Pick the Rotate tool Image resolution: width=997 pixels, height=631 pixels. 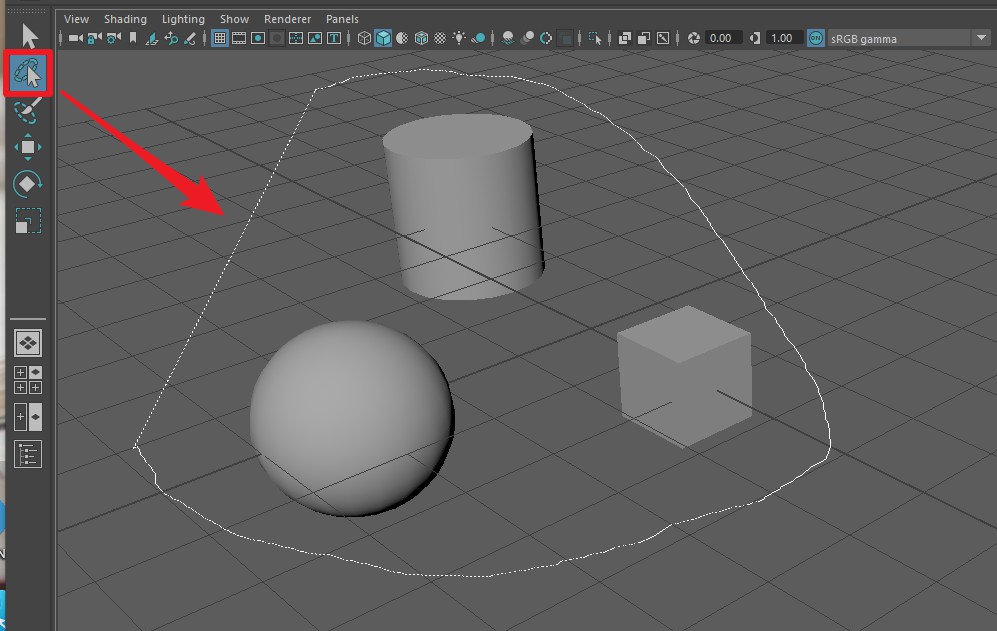(28, 184)
